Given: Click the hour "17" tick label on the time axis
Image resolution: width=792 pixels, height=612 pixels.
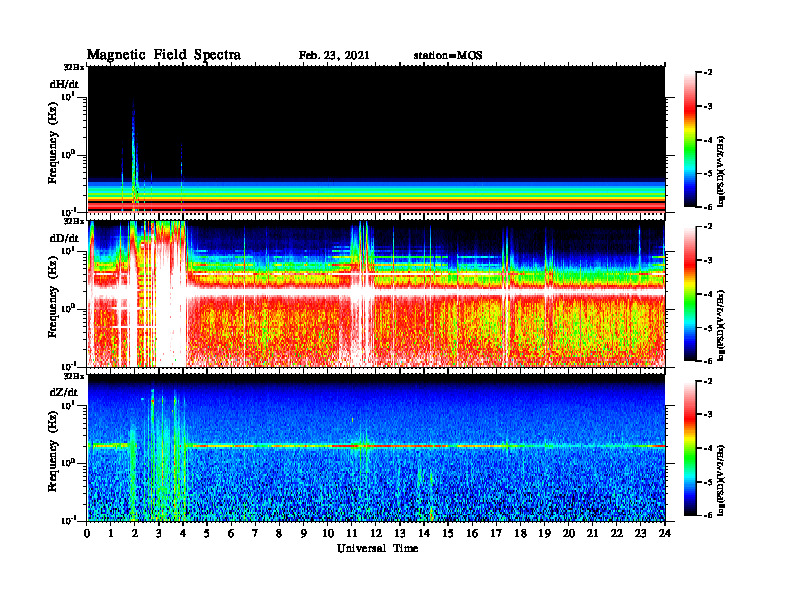Looking at the screenshot, I should pyautogui.click(x=496, y=533).
